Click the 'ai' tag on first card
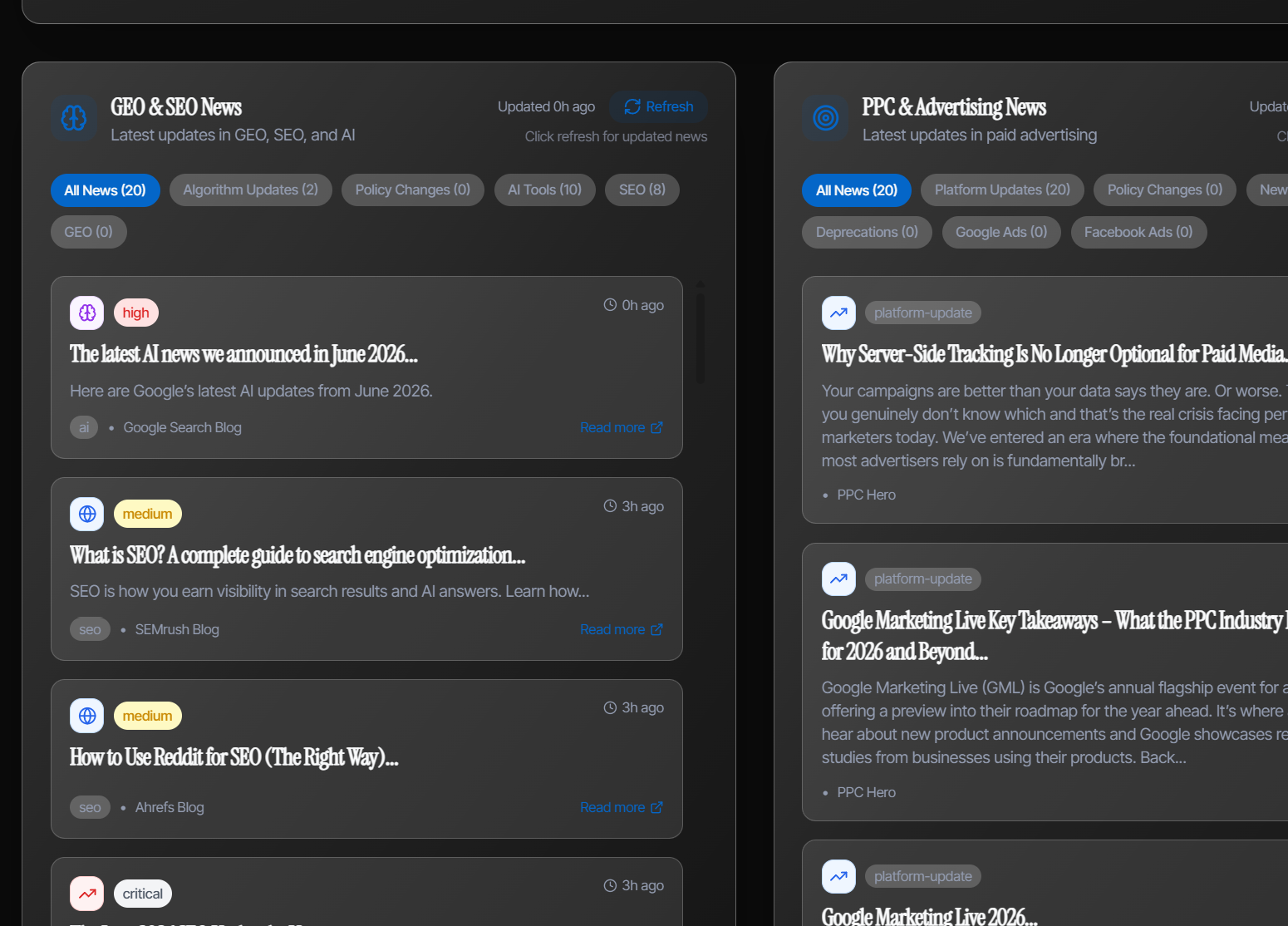The height and width of the screenshot is (926, 1288). click(x=84, y=427)
